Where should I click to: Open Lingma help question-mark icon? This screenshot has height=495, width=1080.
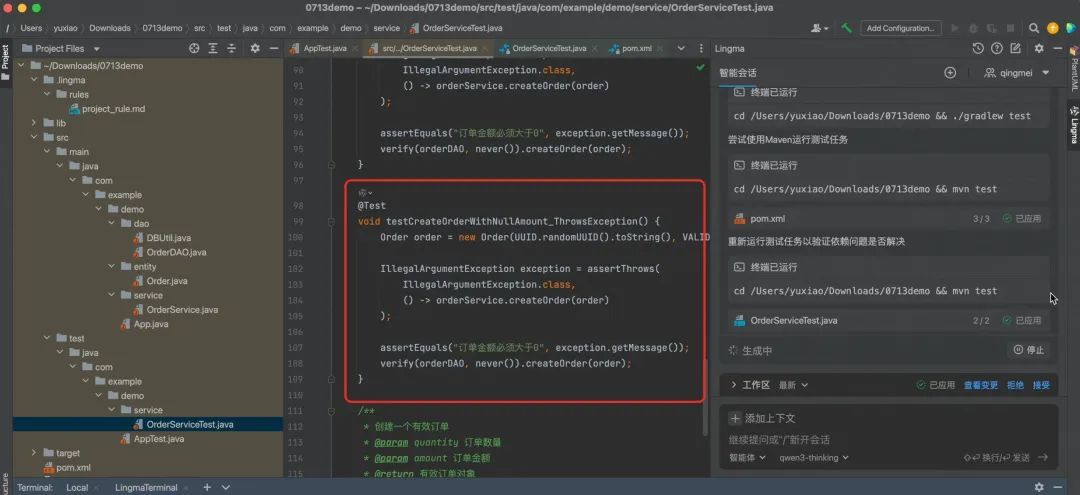[x=996, y=48]
